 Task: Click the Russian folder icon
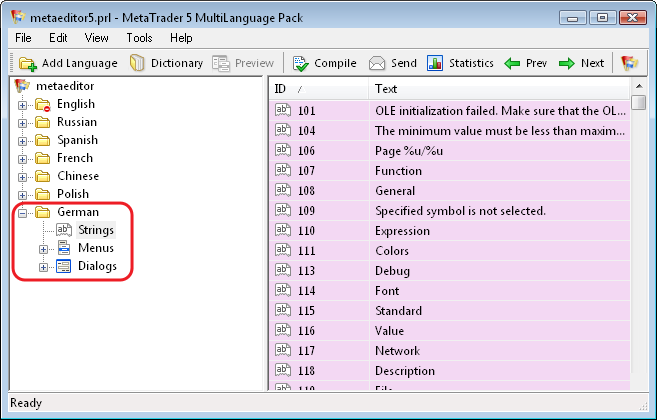pyautogui.click(x=43, y=122)
